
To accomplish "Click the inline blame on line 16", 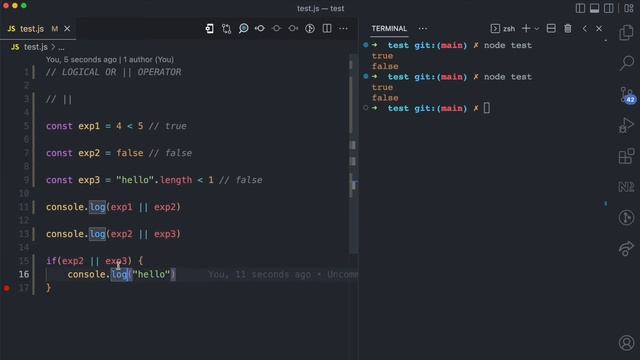I will pyautogui.click(x=282, y=275).
